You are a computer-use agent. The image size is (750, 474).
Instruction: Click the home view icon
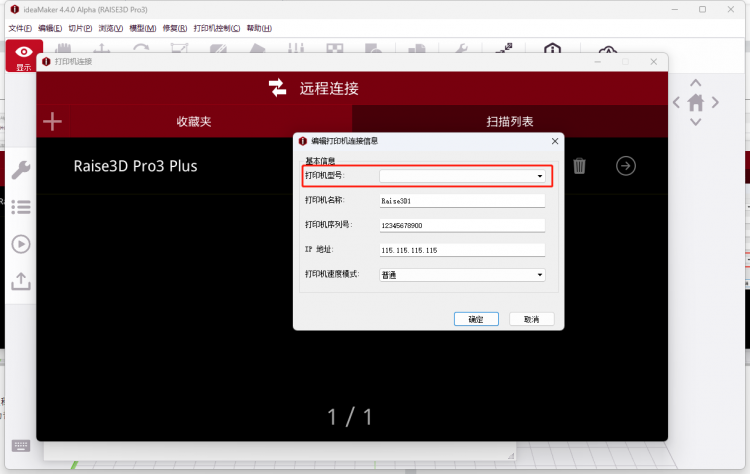[x=695, y=102]
